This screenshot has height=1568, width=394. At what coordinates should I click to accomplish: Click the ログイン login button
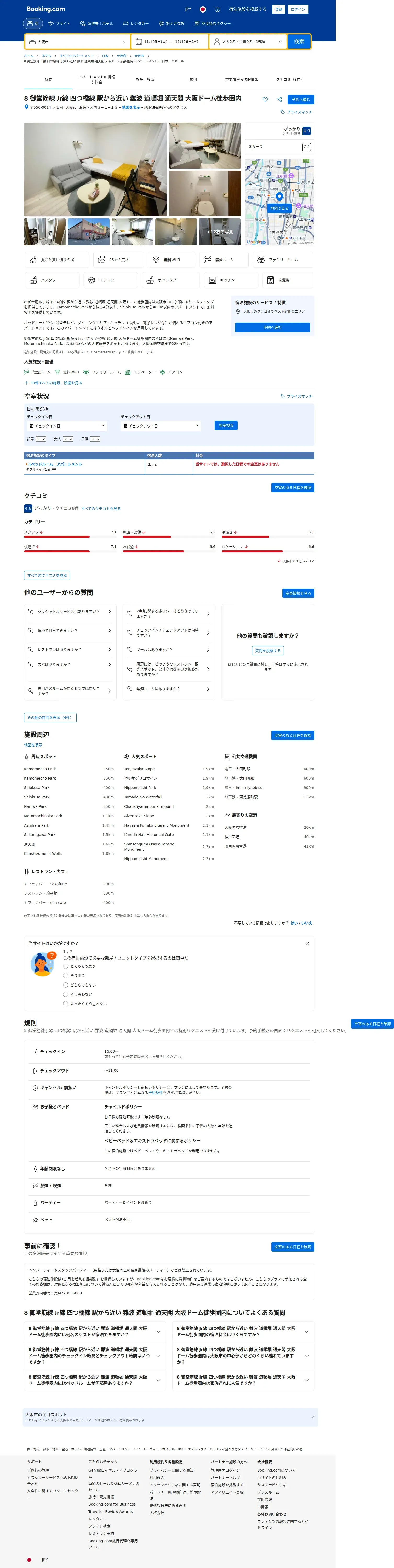click(298, 9)
